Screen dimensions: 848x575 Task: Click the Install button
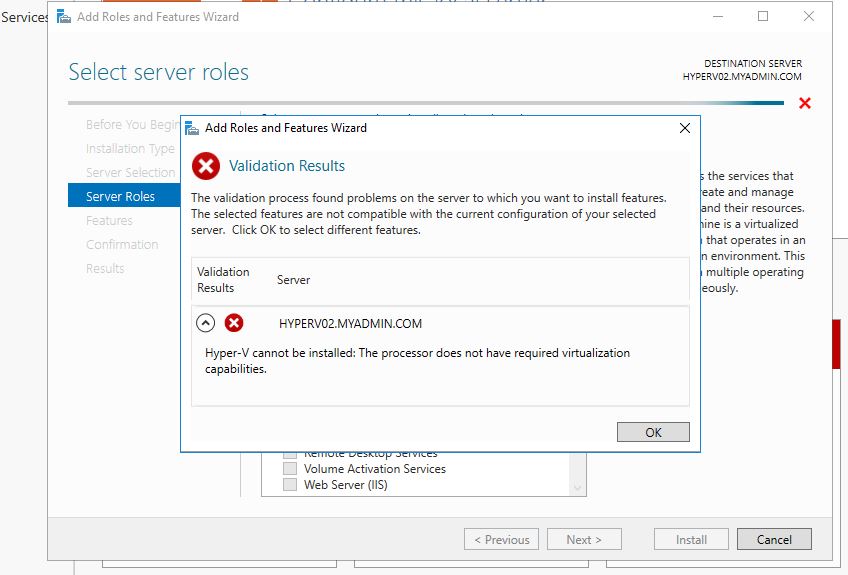pos(691,539)
